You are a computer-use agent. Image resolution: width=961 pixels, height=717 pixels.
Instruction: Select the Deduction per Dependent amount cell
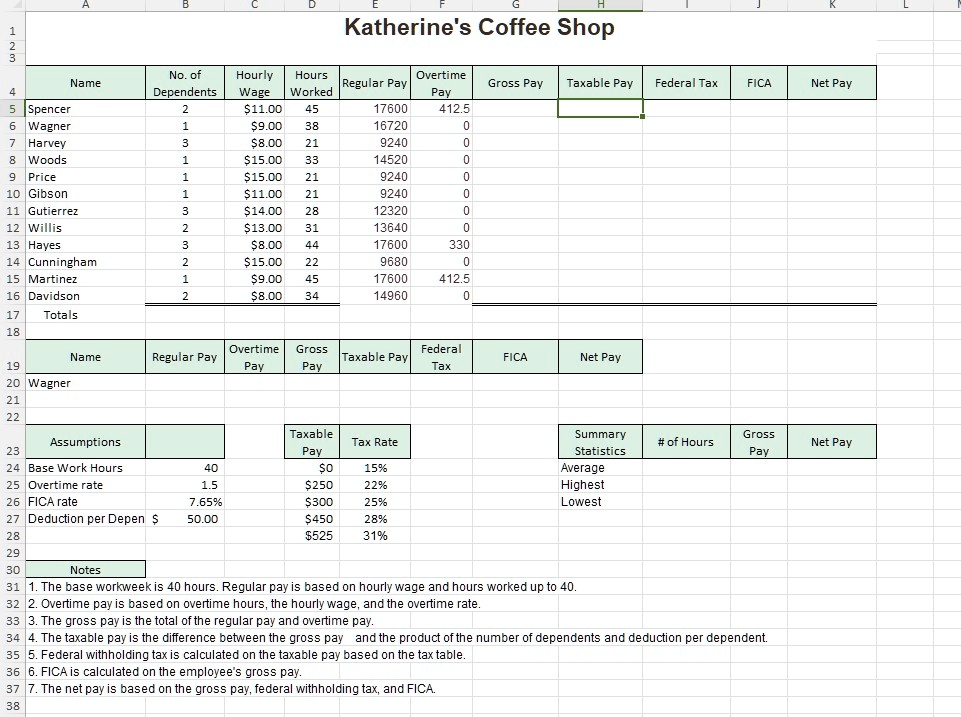tap(185, 519)
